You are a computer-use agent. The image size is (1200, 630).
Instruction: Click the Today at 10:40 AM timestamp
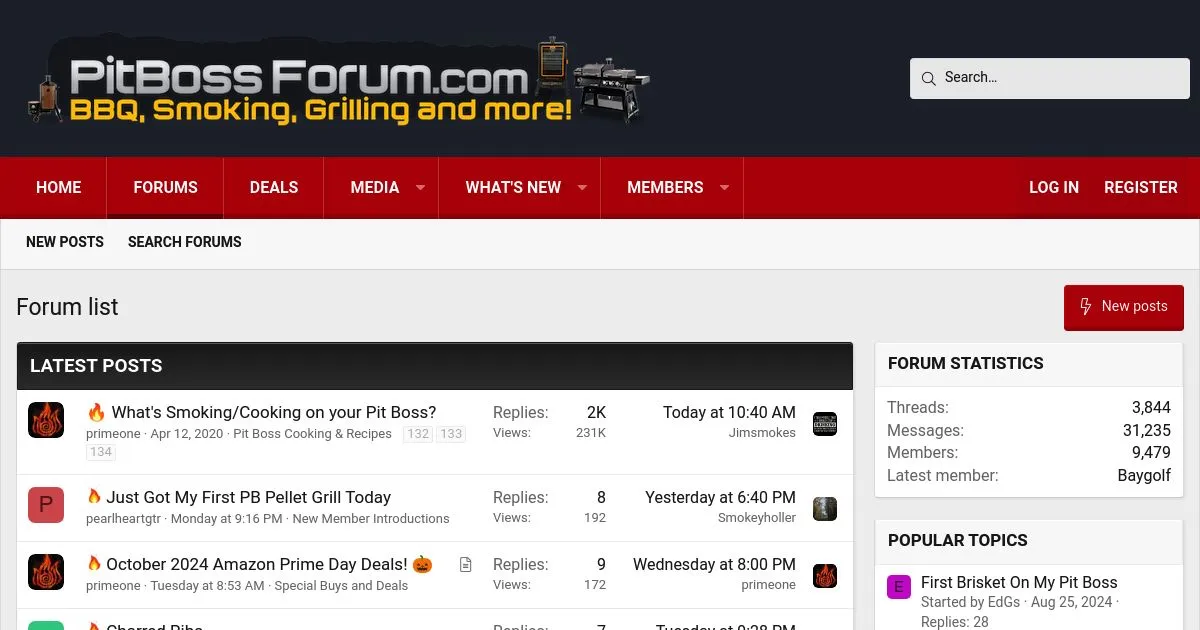click(x=729, y=412)
